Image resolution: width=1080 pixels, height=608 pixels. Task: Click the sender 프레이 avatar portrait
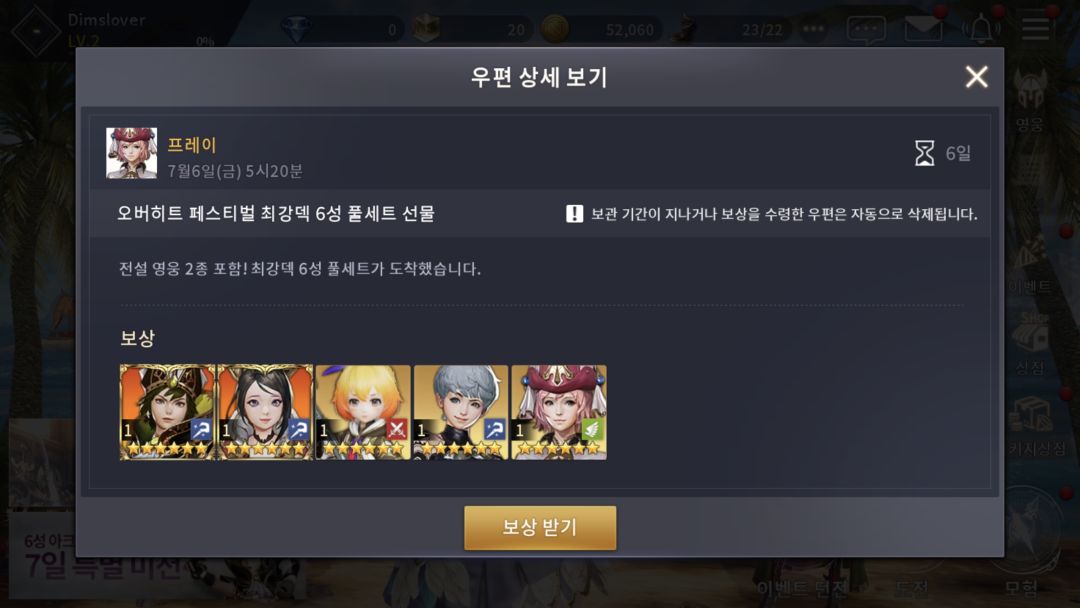(132, 153)
